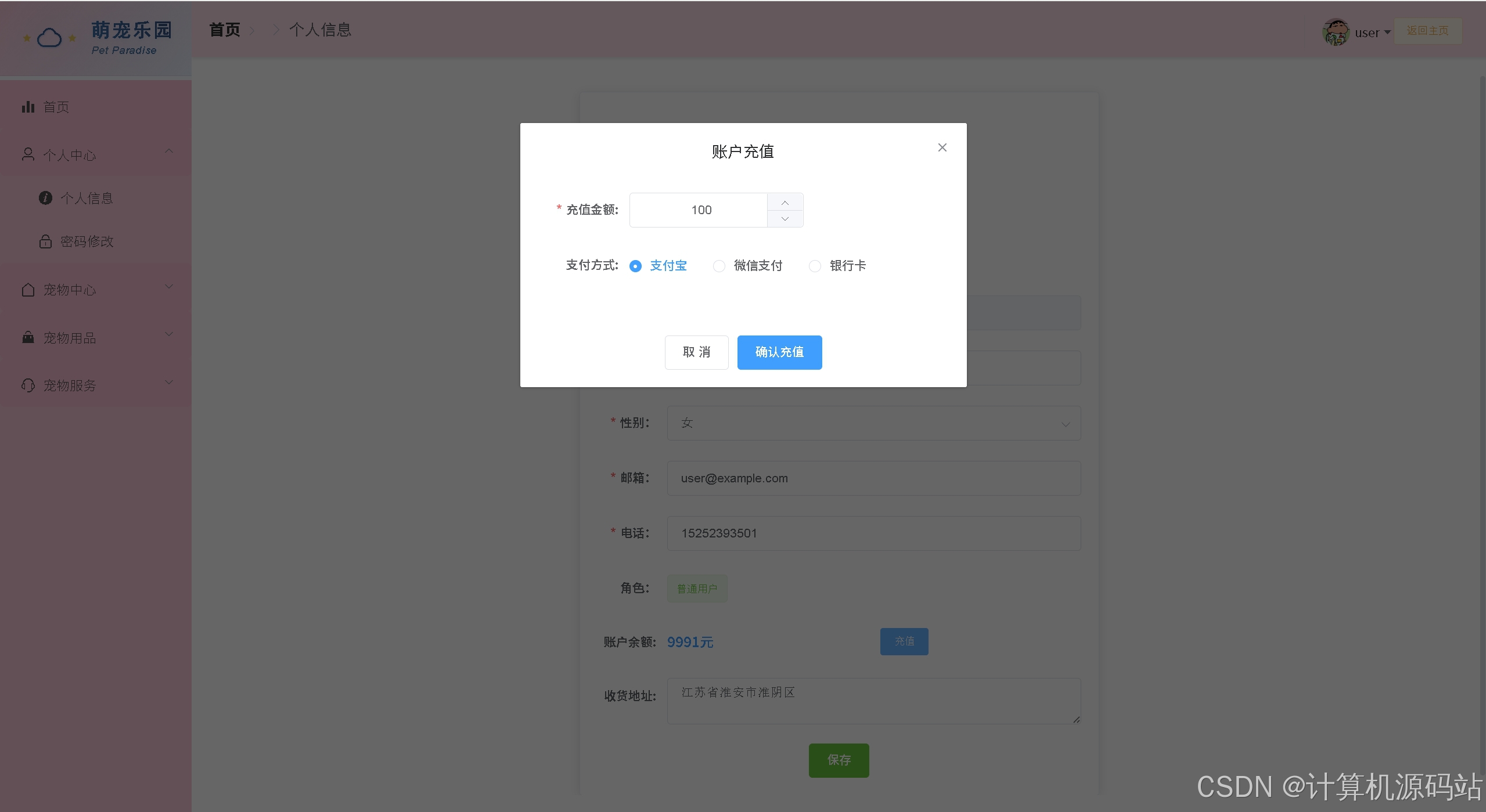Click the lock icon beside 密码修改

tap(45, 241)
